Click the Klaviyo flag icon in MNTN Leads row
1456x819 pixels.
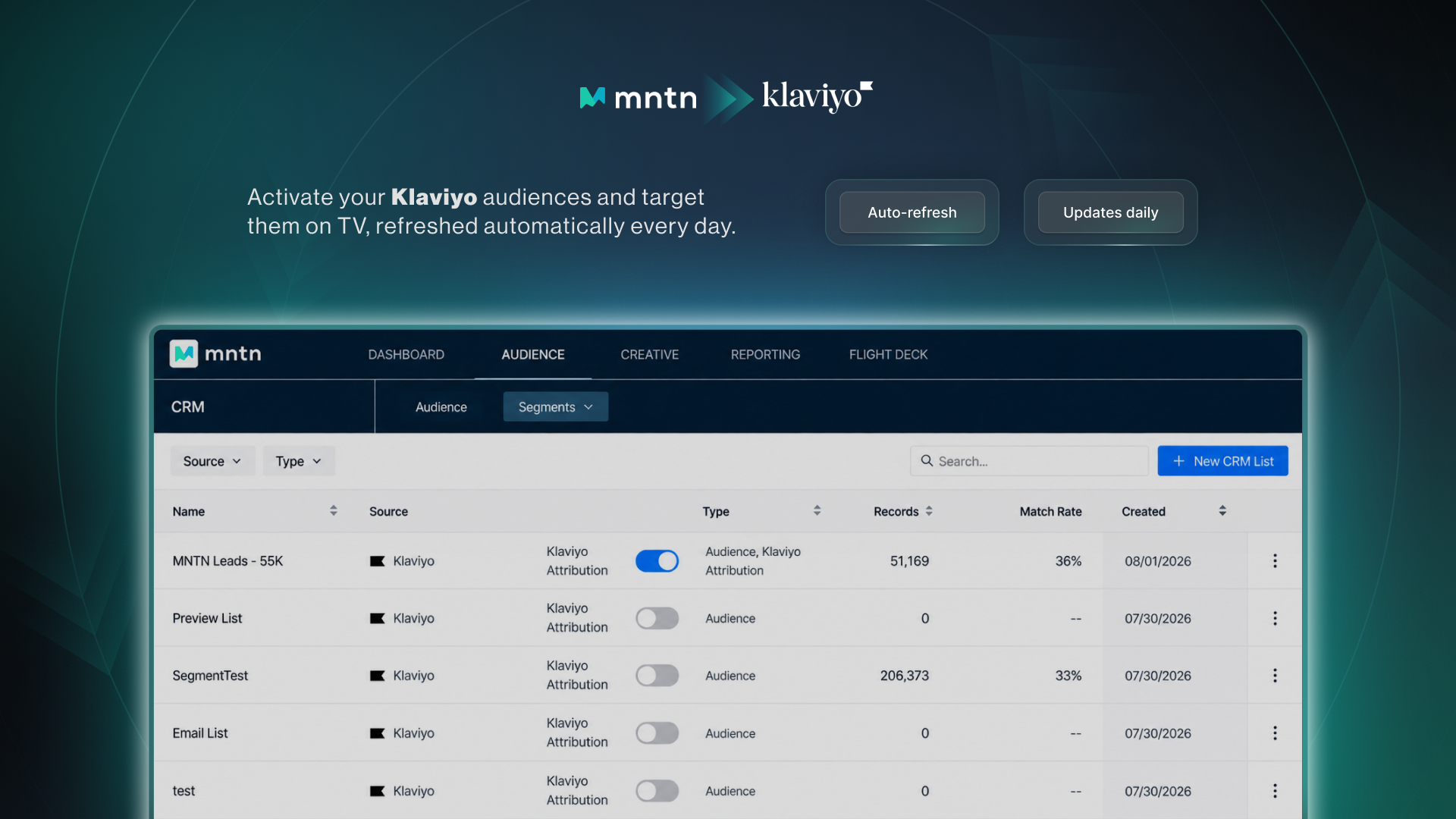coord(377,561)
